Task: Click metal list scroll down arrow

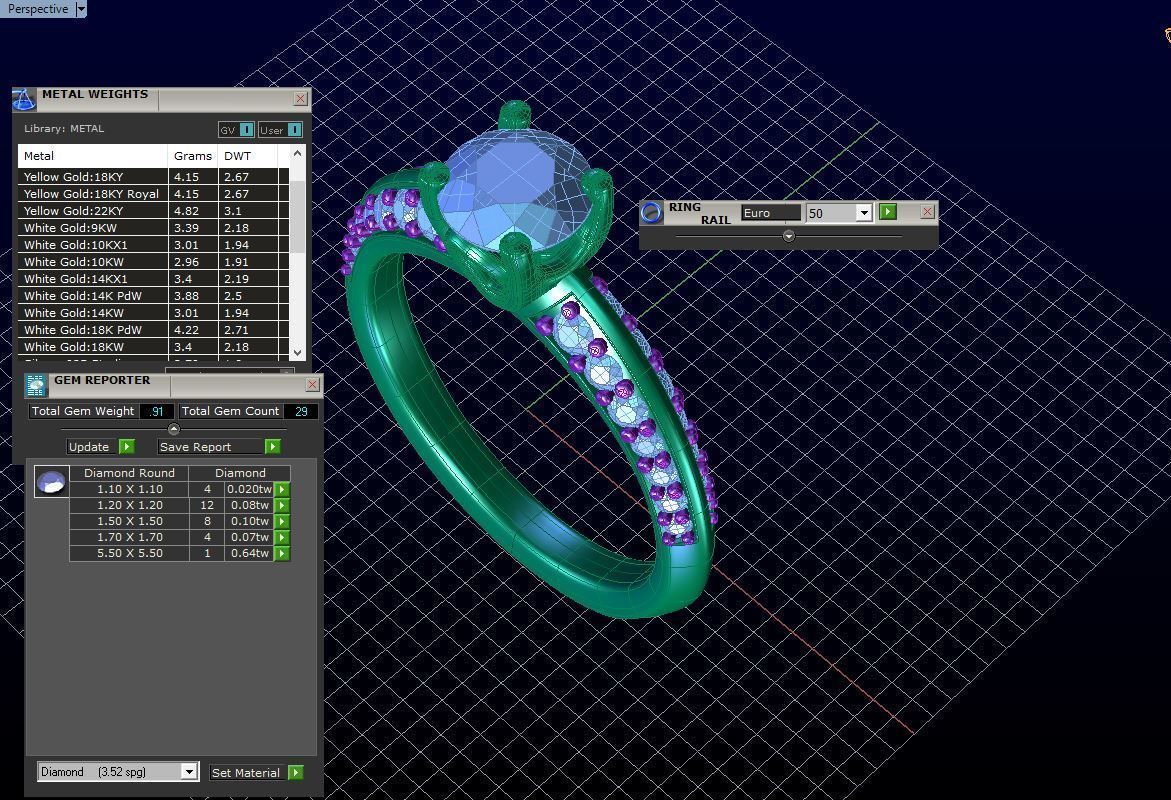Action: [297, 353]
